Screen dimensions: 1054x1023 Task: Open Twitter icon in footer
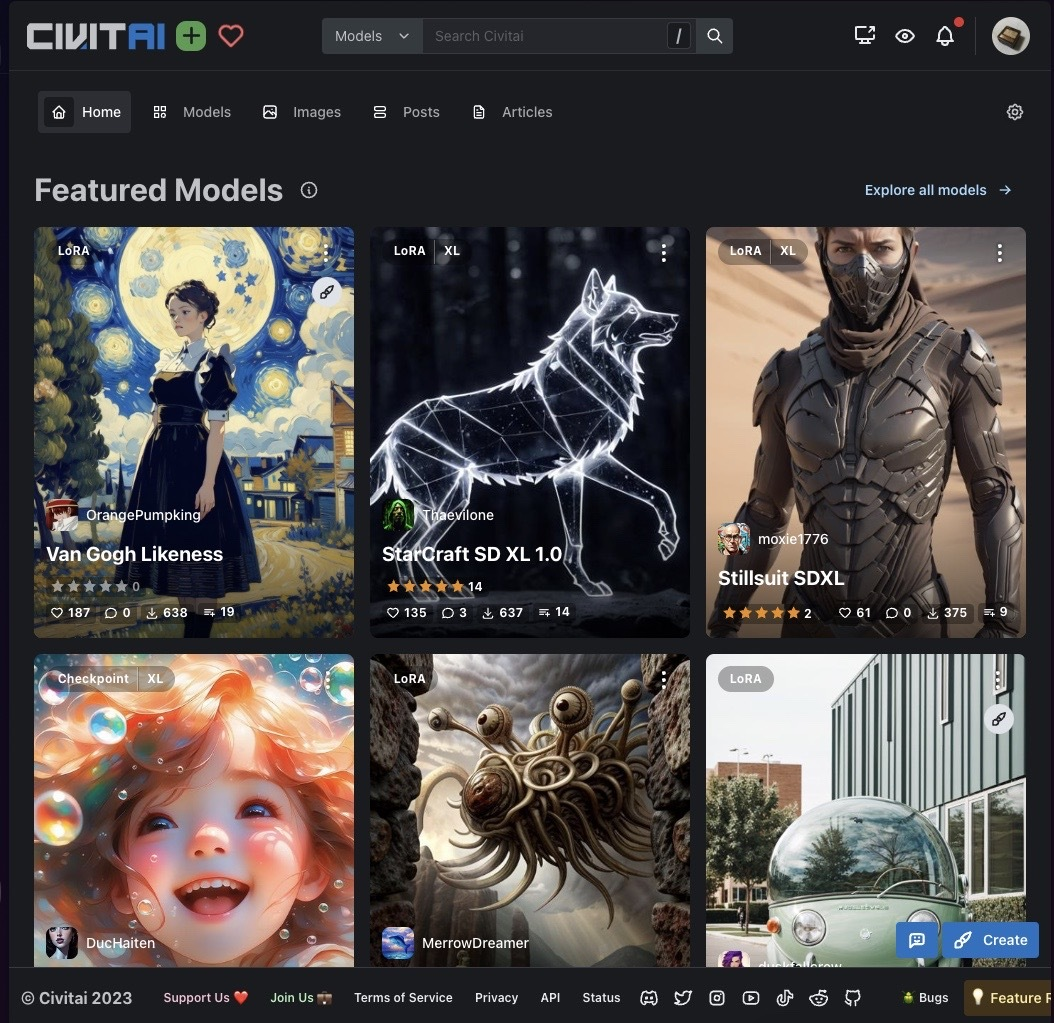(x=683, y=997)
